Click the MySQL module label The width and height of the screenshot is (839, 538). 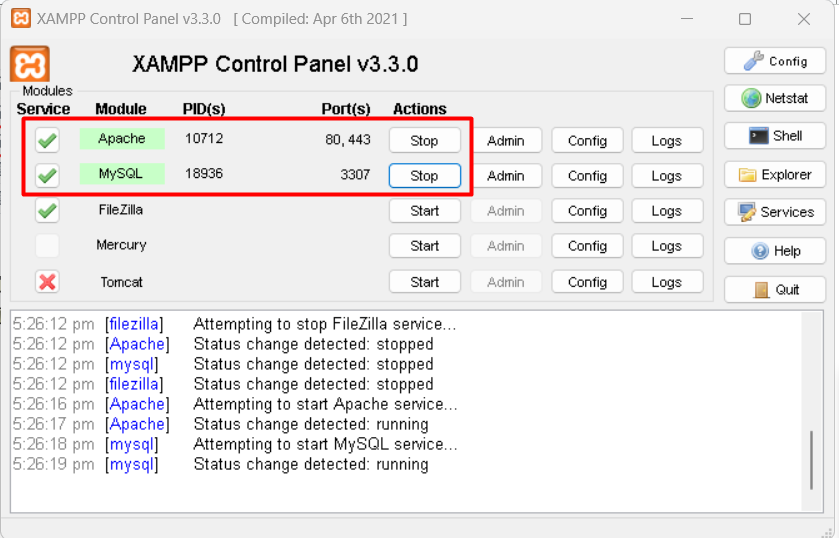coord(122,173)
